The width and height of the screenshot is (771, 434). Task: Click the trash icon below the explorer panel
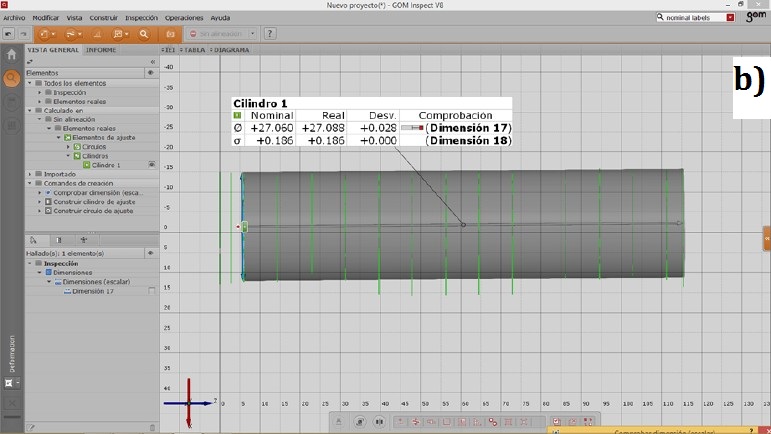point(152,427)
